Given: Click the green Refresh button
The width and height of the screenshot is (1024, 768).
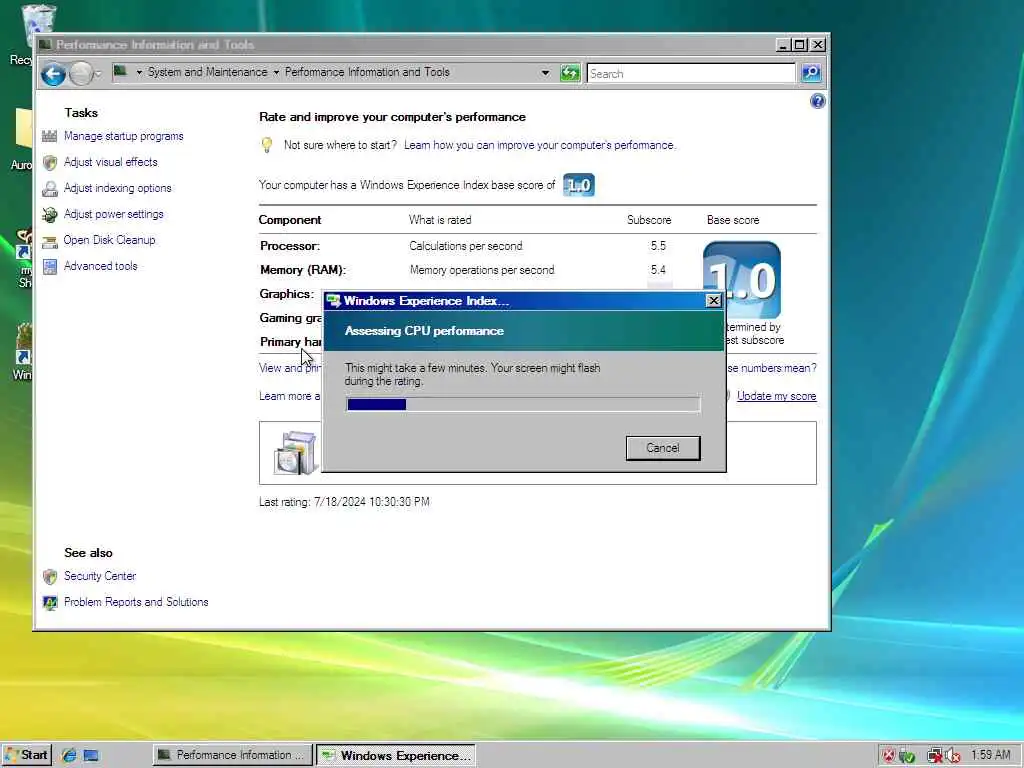Looking at the screenshot, I should point(570,73).
